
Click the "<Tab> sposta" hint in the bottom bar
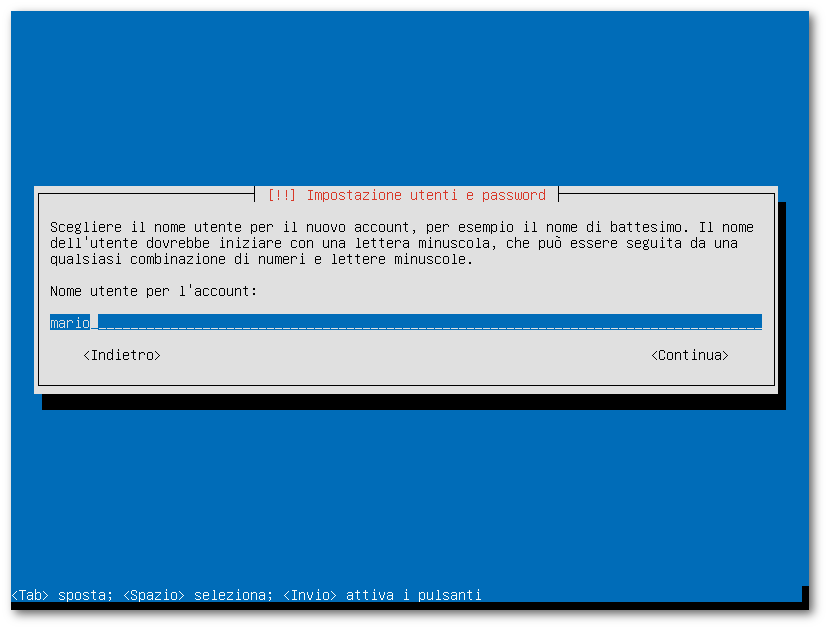tap(62, 595)
